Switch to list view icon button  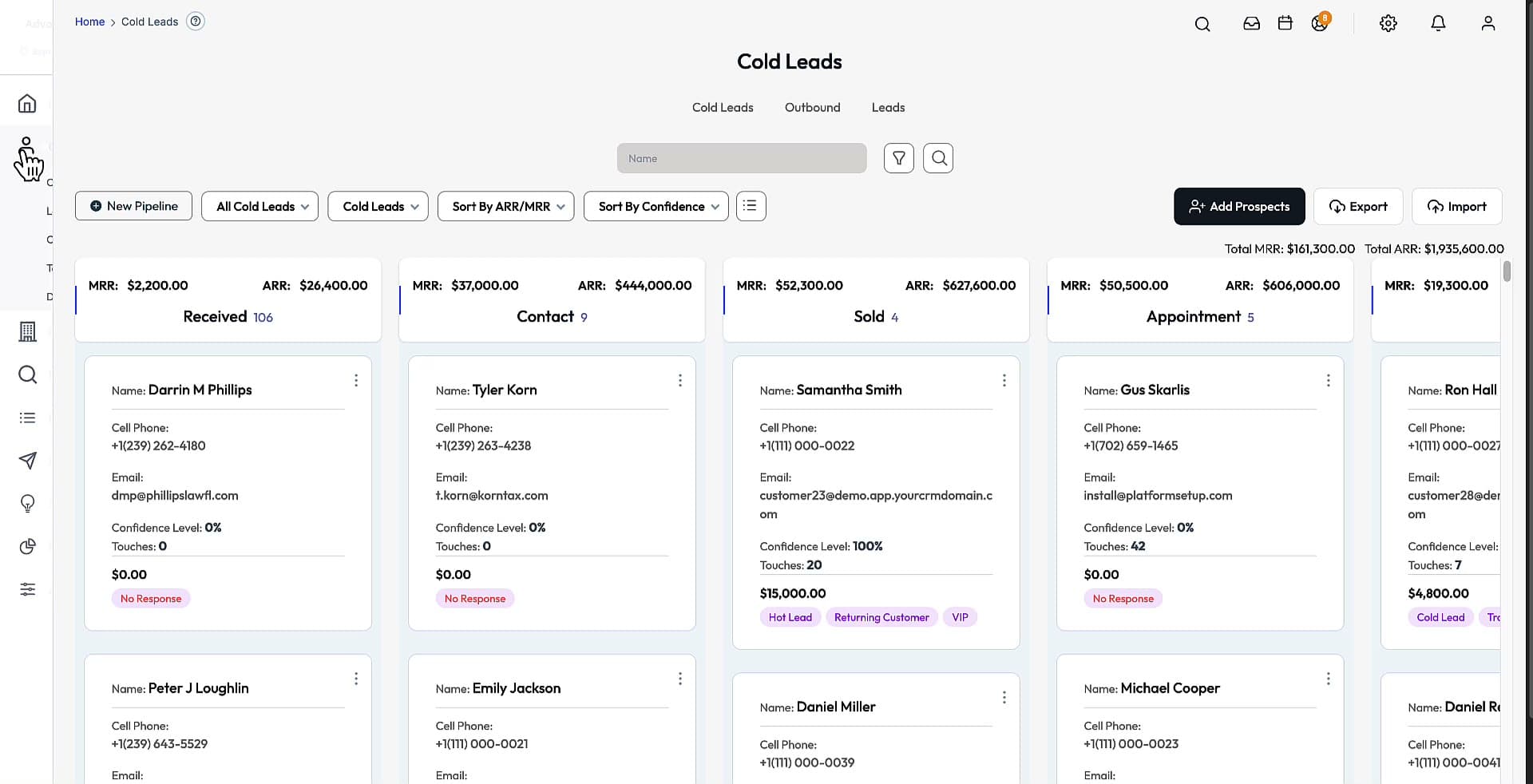coord(751,206)
